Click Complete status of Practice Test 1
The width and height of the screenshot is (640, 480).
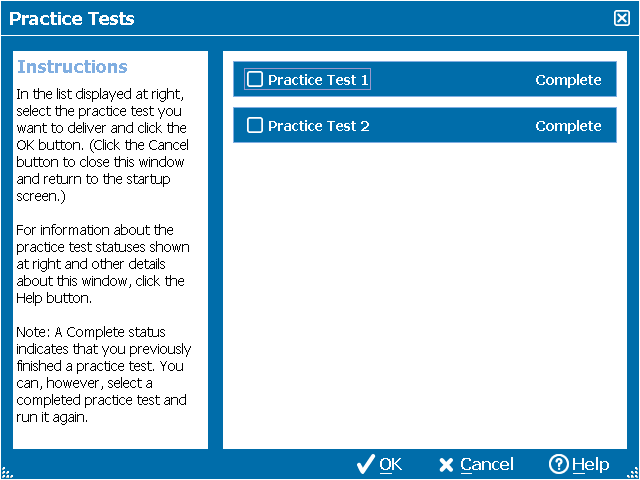(x=568, y=80)
